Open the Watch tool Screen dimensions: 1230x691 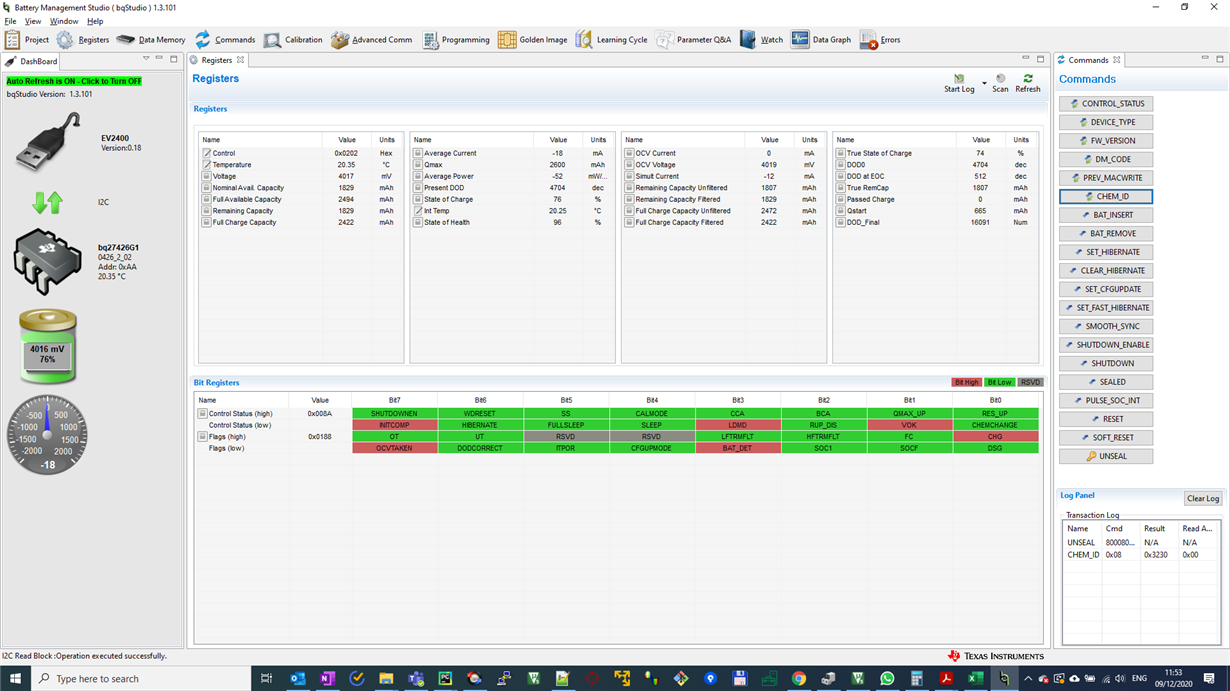point(761,40)
